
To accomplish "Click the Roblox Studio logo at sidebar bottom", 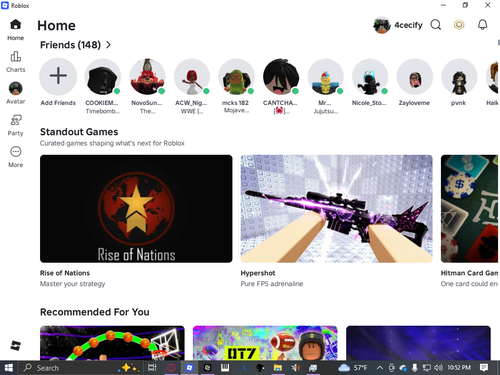I will [15, 345].
